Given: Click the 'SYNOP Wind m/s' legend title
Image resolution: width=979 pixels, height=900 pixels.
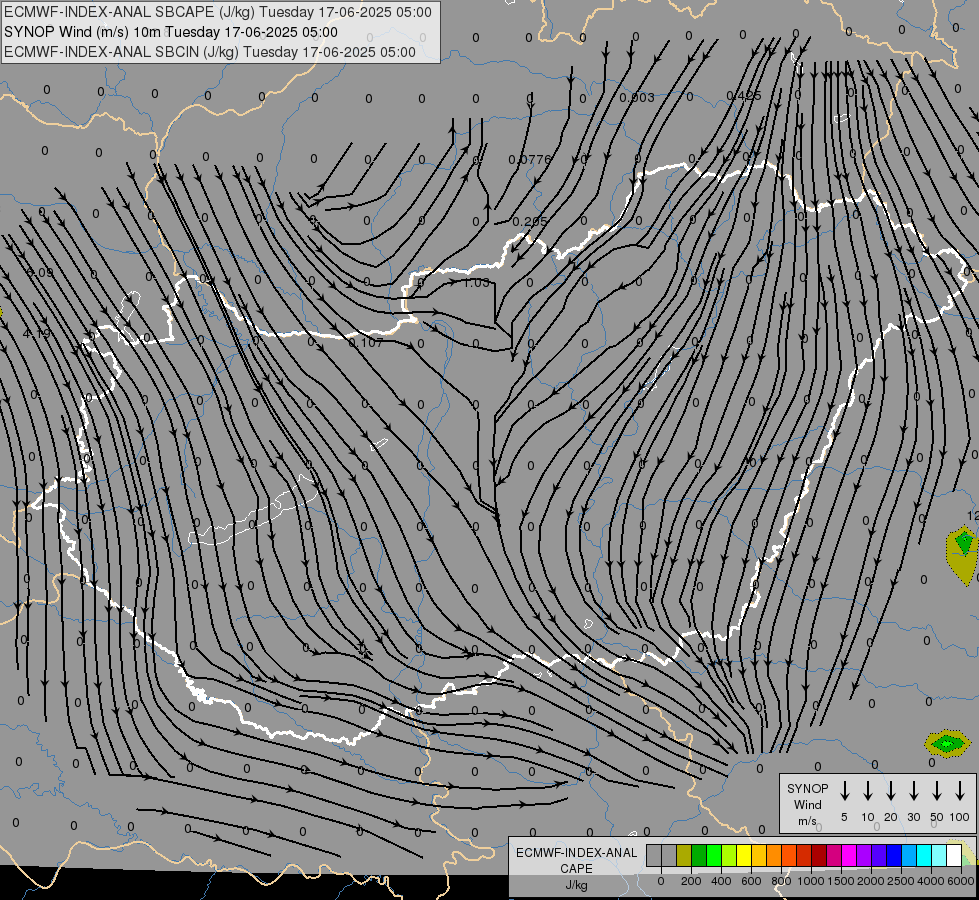Looking at the screenshot, I should click(807, 804).
